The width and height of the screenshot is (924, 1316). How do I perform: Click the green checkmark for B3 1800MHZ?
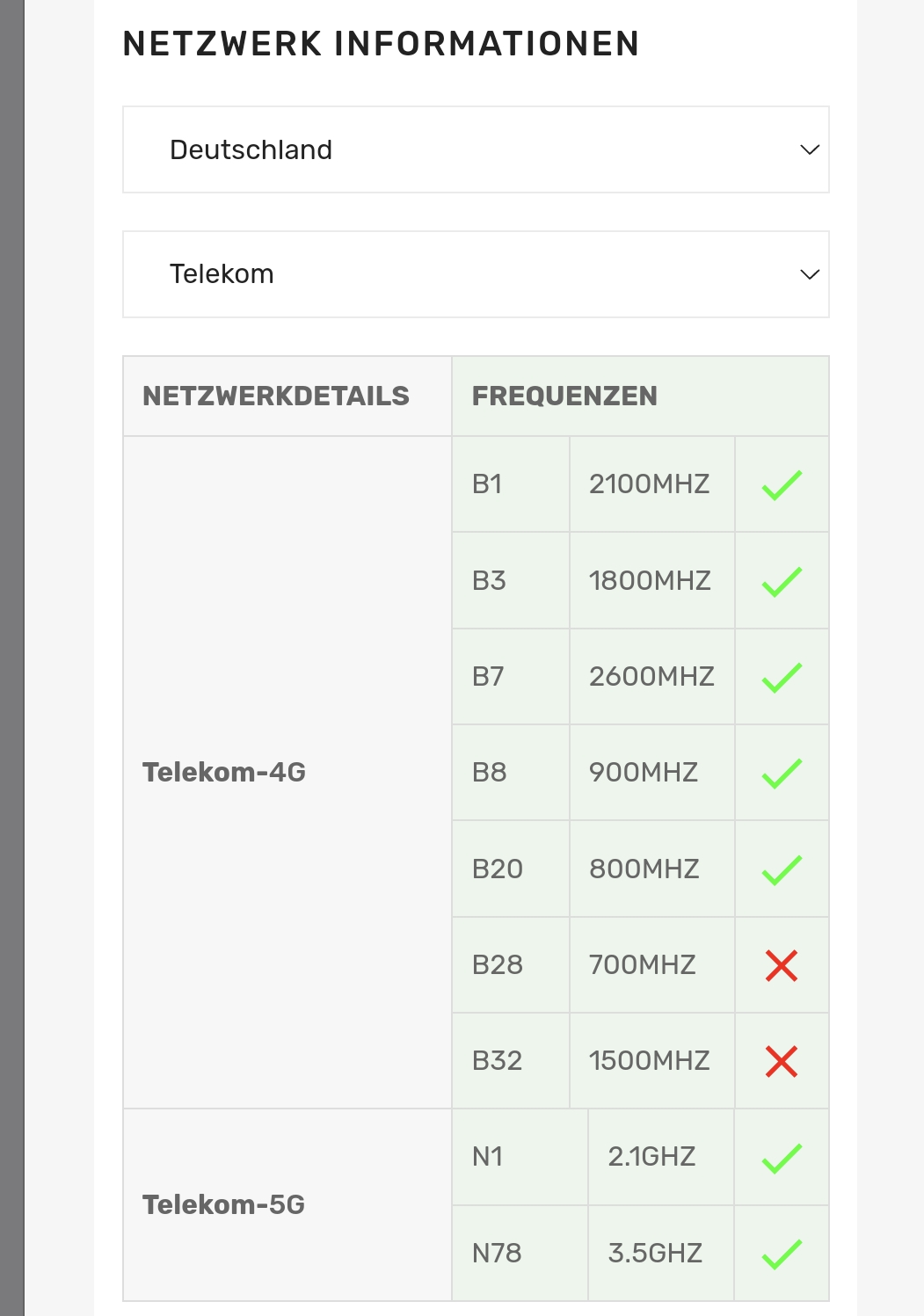pos(782,581)
